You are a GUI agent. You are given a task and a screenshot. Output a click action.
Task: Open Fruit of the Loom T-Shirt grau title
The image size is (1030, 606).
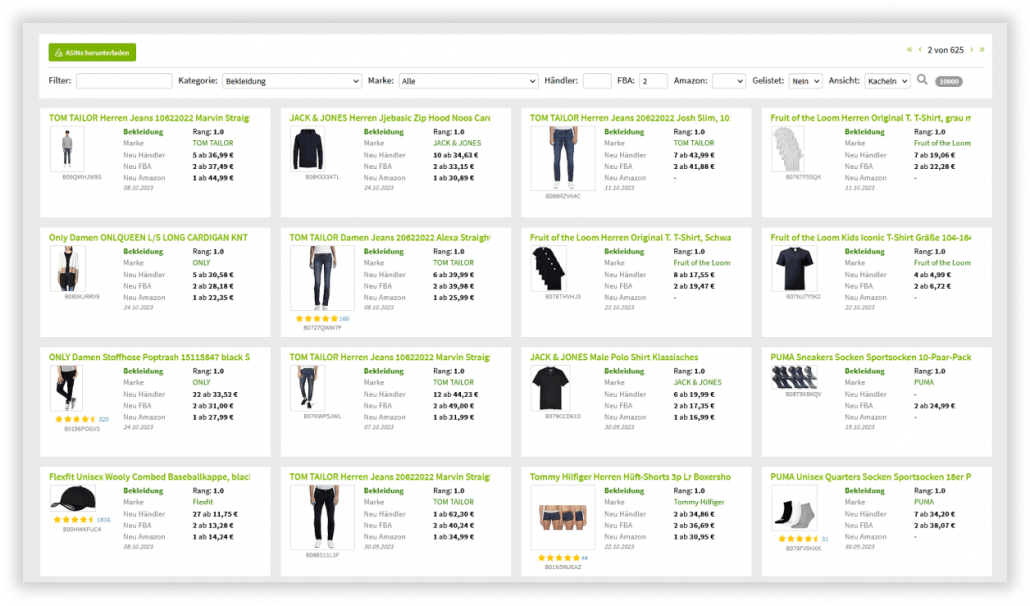click(x=870, y=118)
